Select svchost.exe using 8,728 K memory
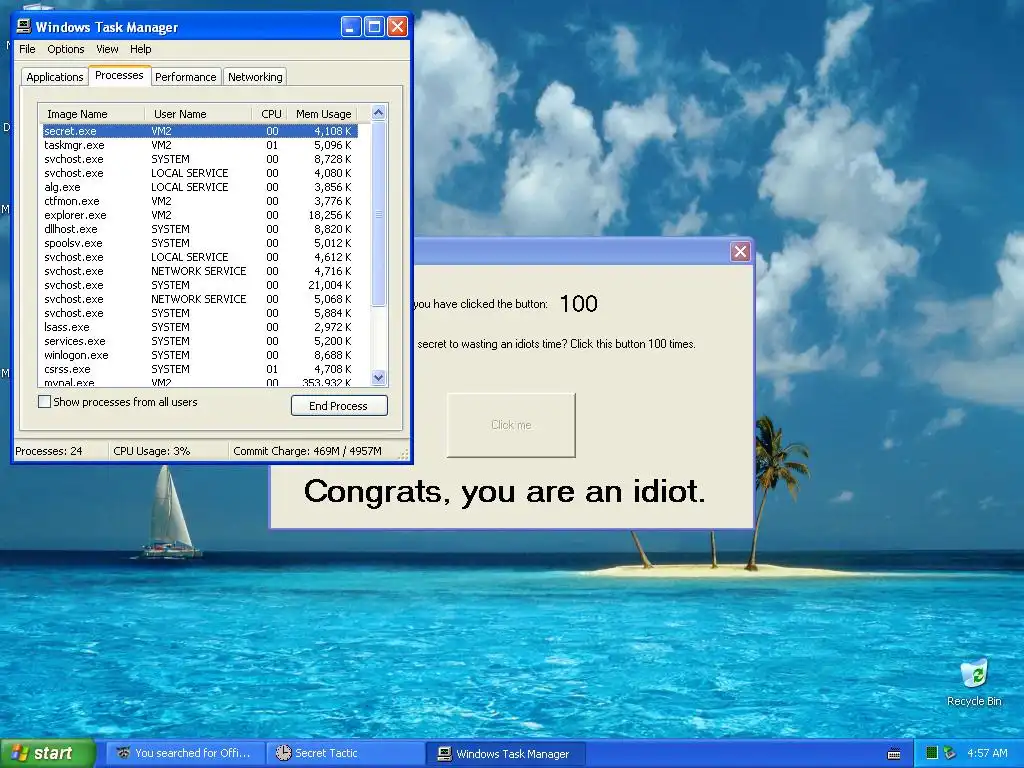 point(200,159)
